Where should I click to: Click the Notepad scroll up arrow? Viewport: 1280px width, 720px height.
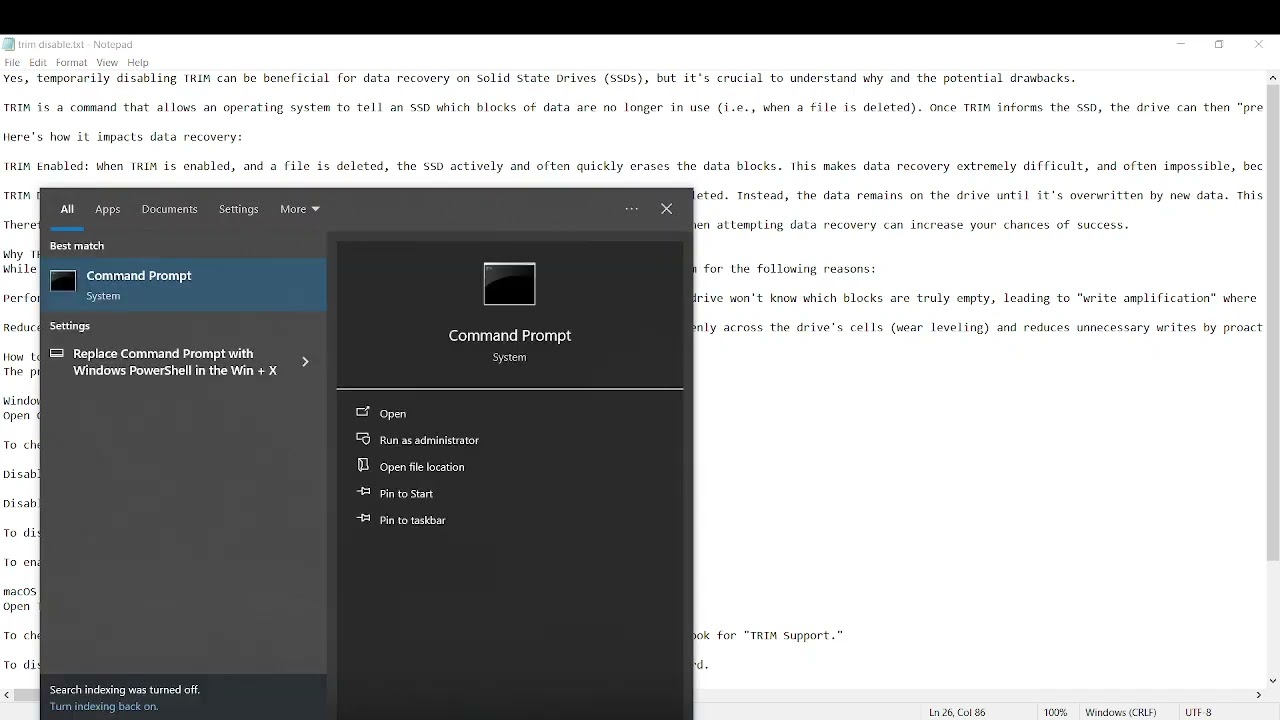(x=1272, y=78)
